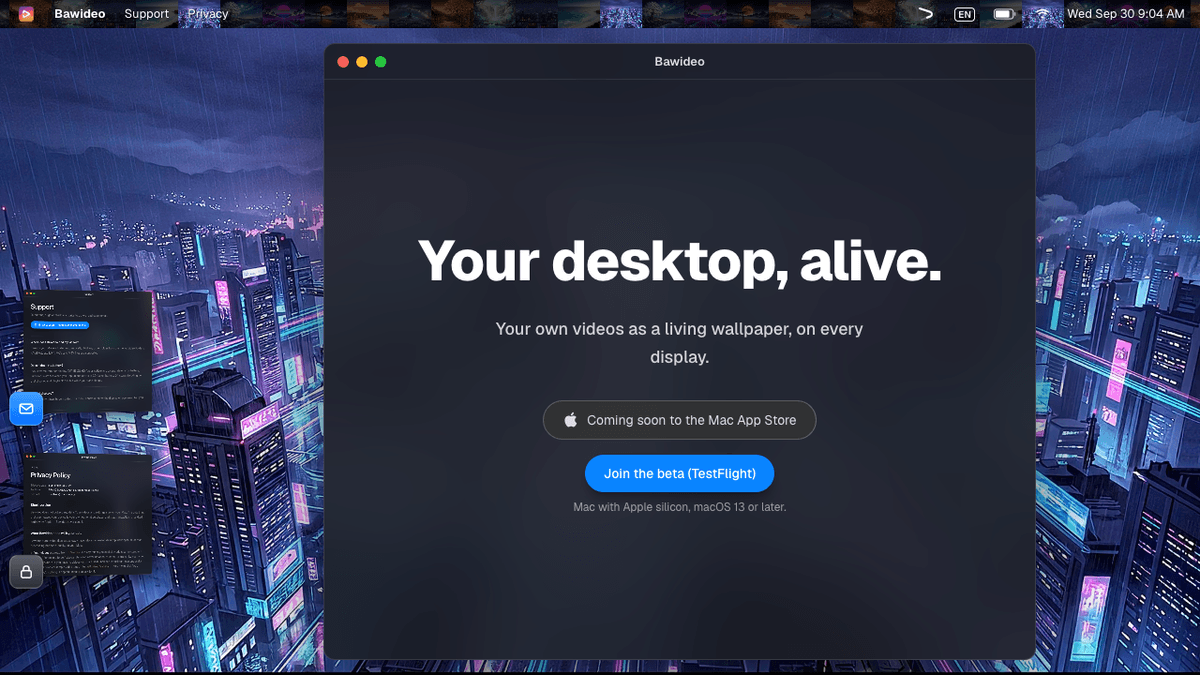The height and width of the screenshot is (675, 1200).
Task: Click the Bawideo window title bar text
Action: (x=680, y=62)
